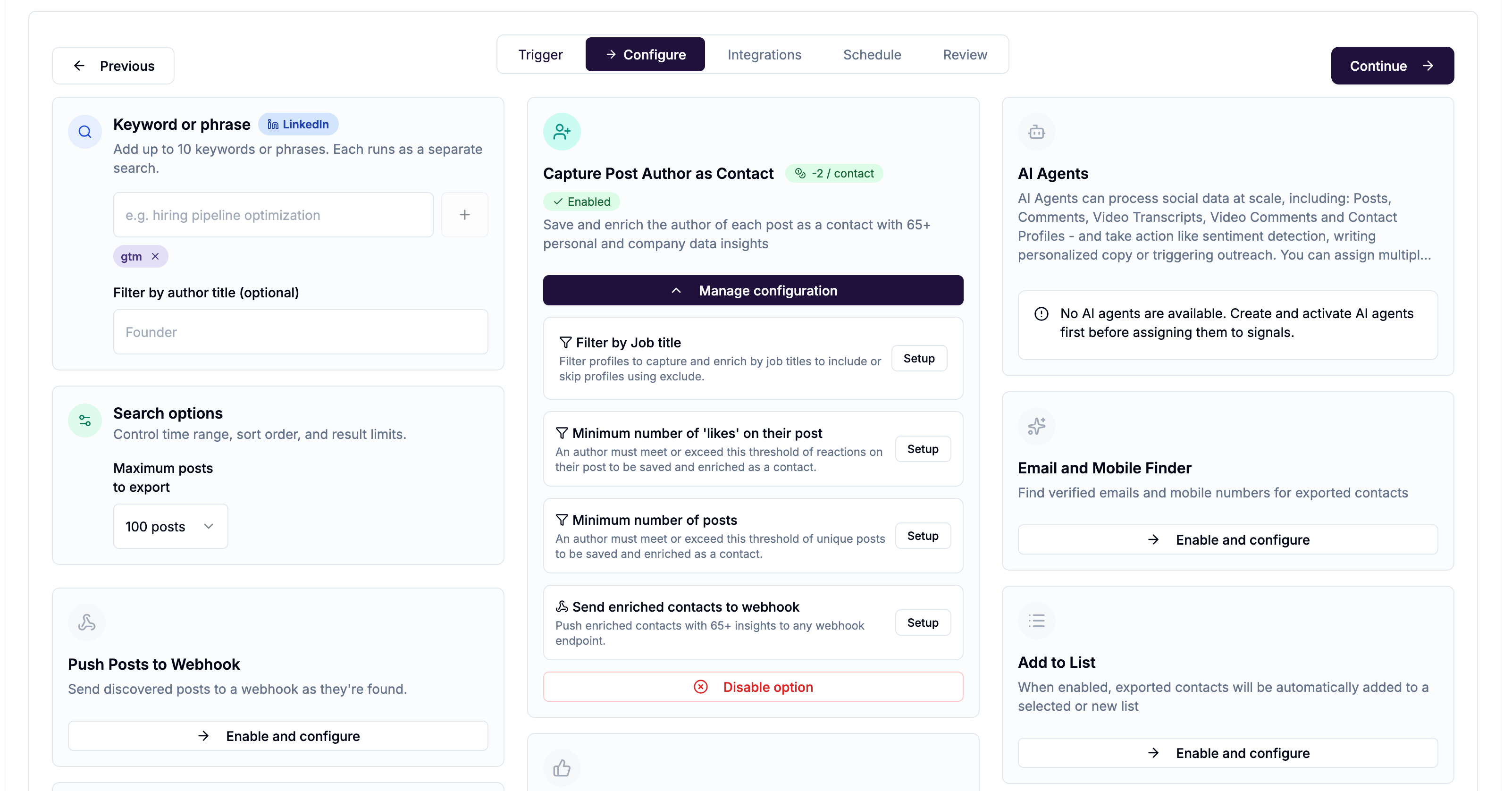
Task: Set up Filter by Job title
Action: coord(919,358)
